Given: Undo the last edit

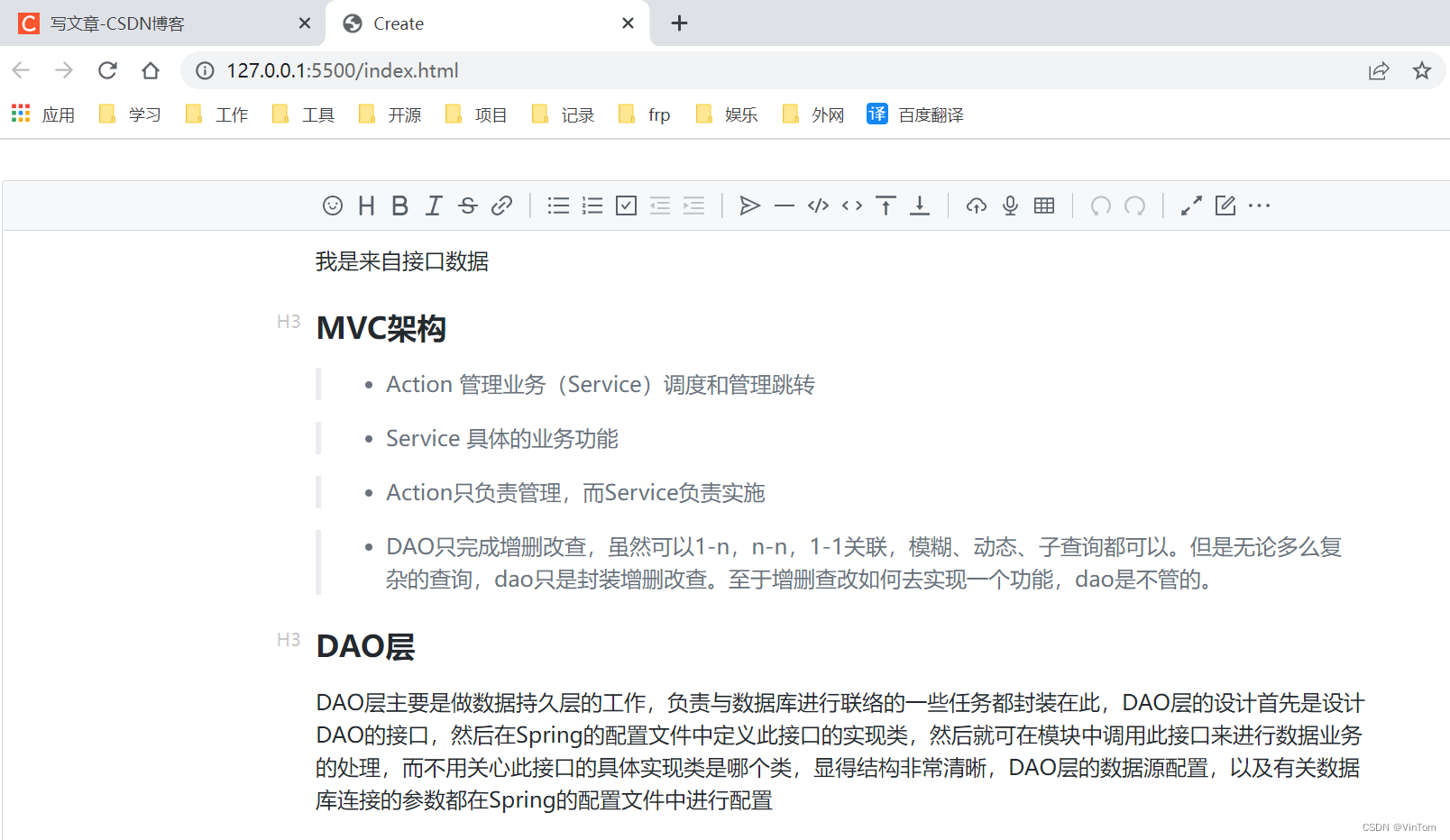Looking at the screenshot, I should tap(1101, 205).
